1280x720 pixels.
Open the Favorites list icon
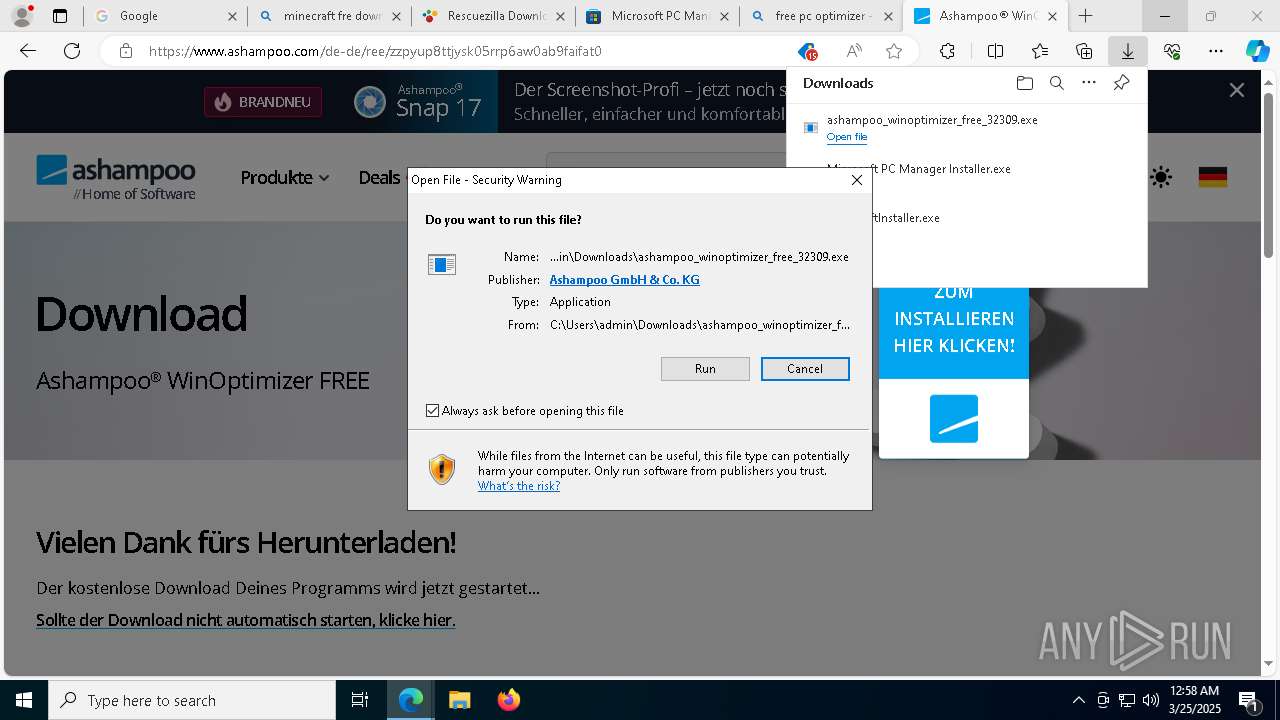pyautogui.click(x=1040, y=51)
